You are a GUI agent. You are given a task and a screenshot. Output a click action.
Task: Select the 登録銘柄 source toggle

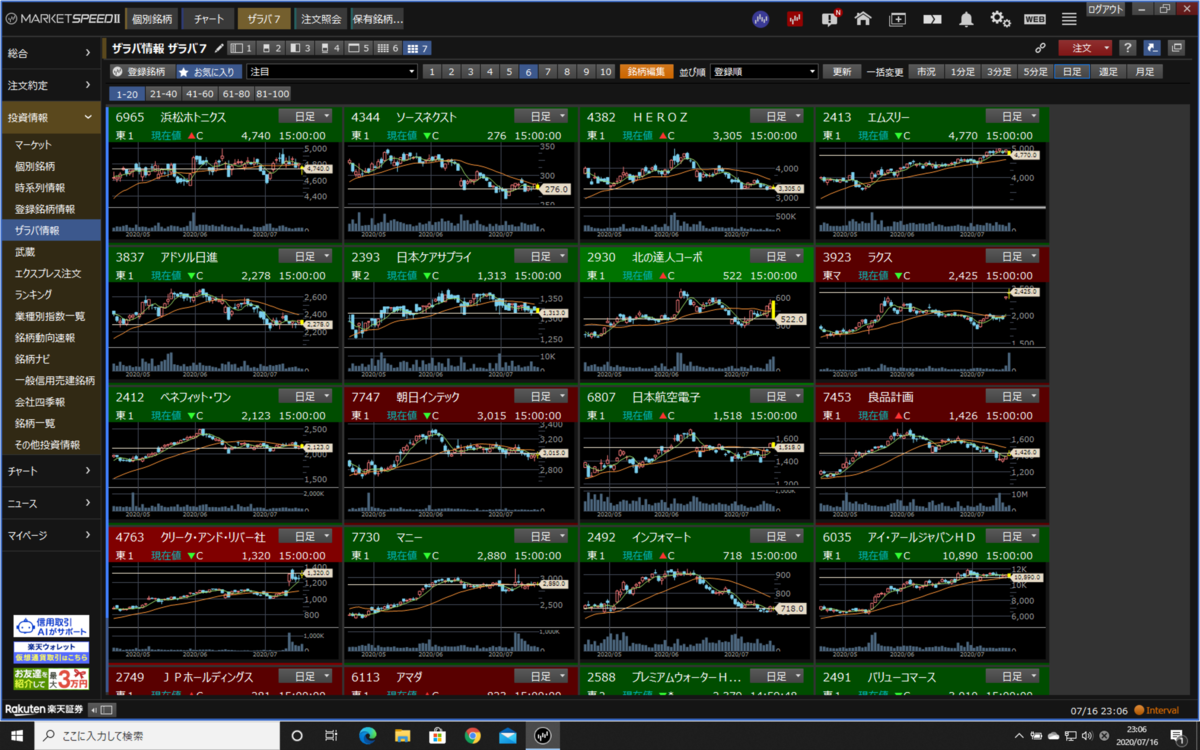click(141, 72)
